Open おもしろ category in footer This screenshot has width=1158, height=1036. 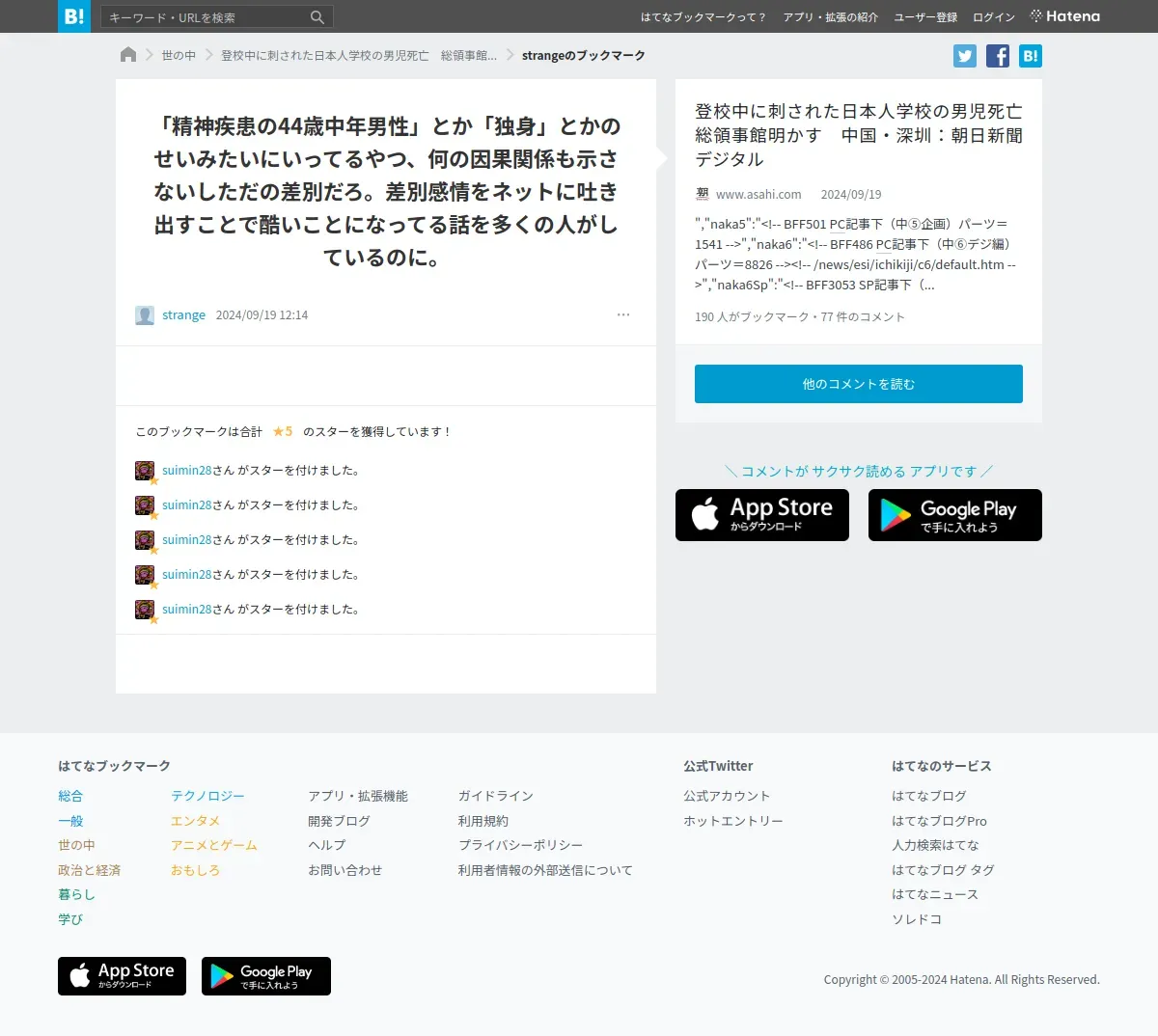tap(195, 870)
